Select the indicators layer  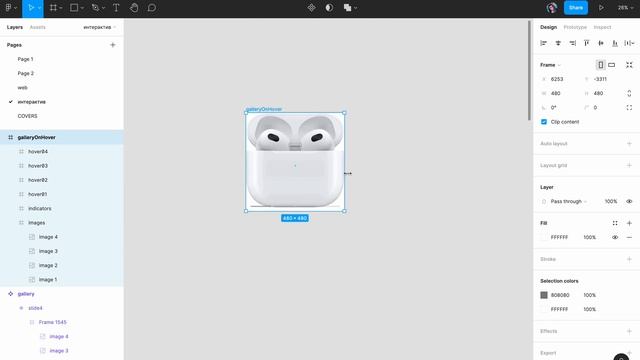point(62,209)
